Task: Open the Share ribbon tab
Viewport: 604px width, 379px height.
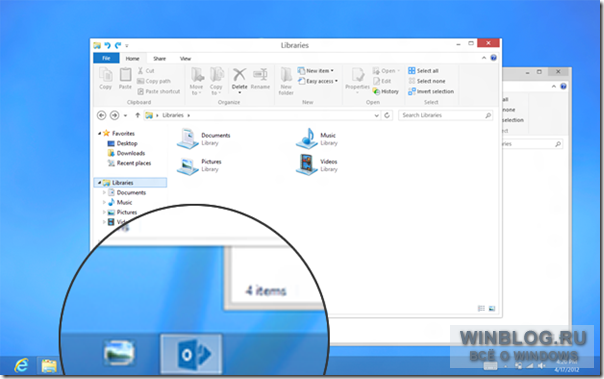Action: [x=159, y=59]
